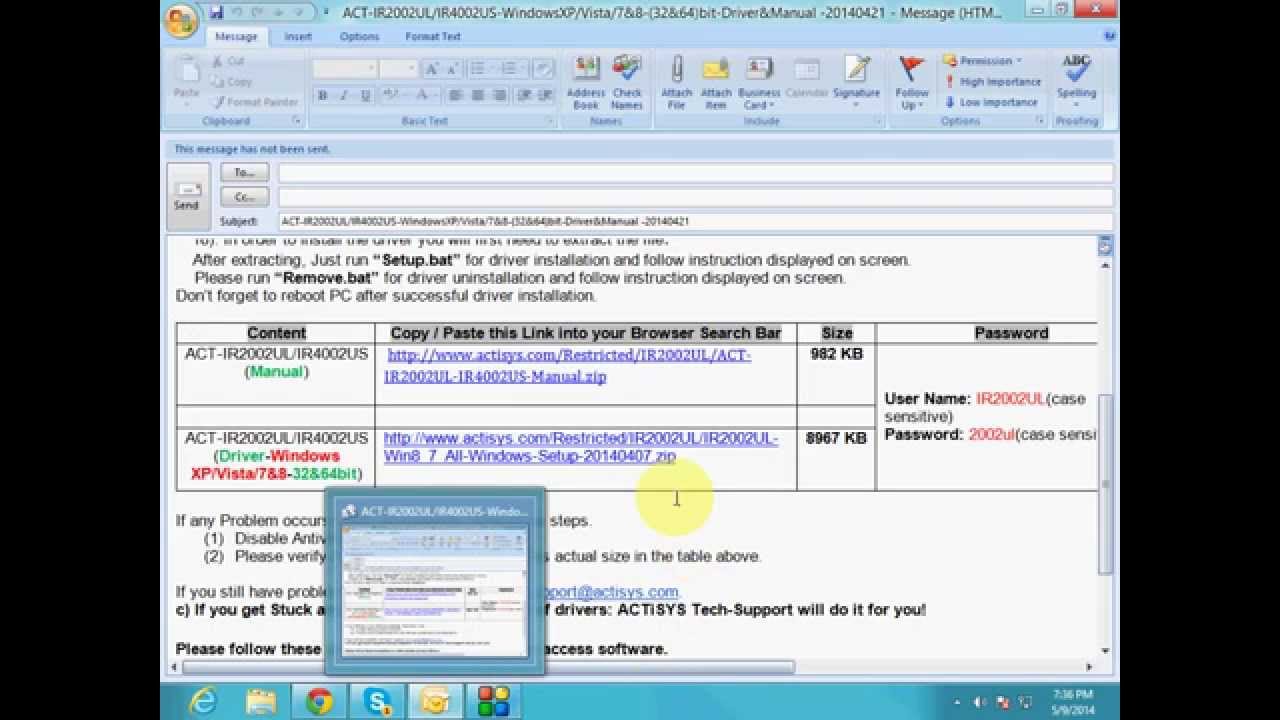Image resolution: width=1280 pixels, height=720 pixels.
Task: Switch to the Message tab
Action: (x=236, y=37)
